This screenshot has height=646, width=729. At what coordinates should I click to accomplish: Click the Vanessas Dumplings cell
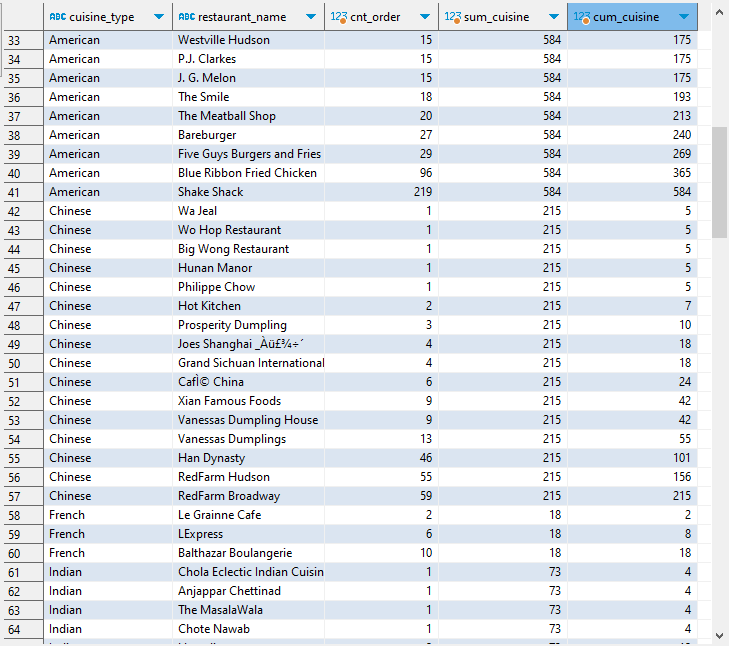click(x=248, y=439)
